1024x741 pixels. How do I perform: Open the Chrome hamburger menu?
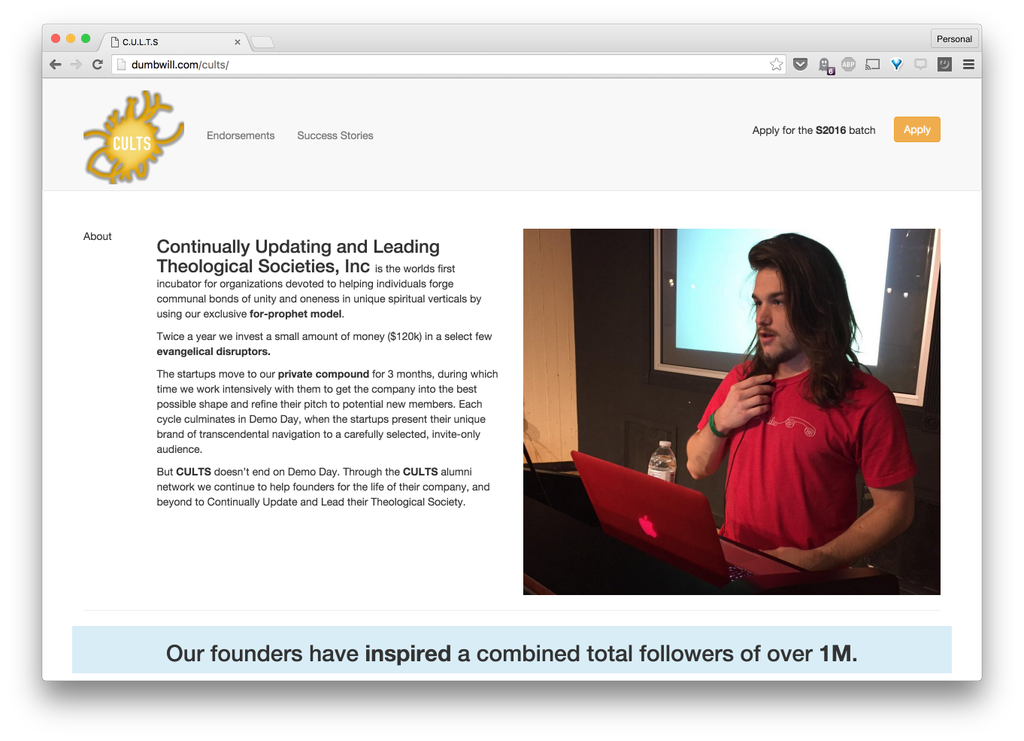968,64
